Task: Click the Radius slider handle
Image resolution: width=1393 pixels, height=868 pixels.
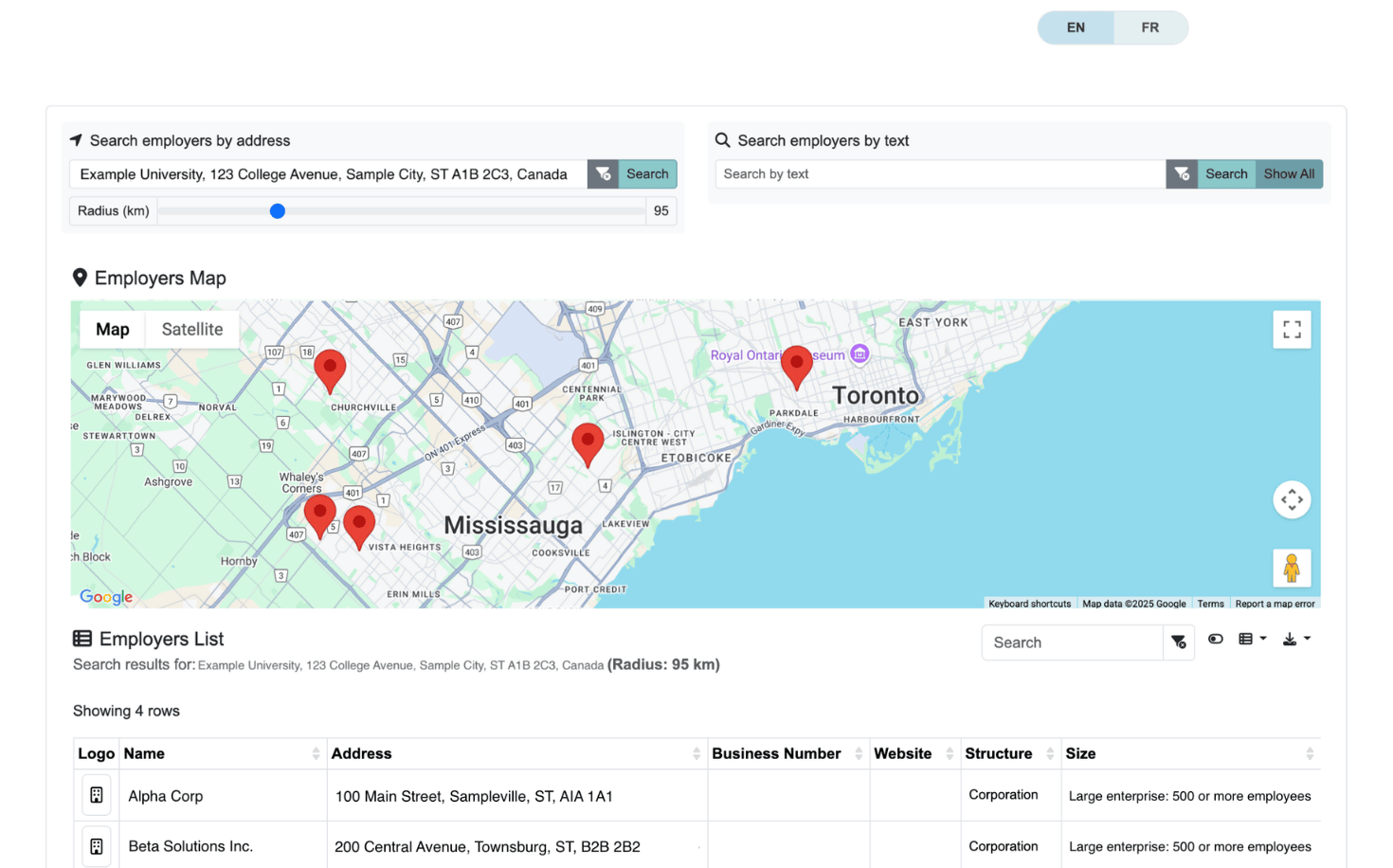Action: tap(278, 211)
